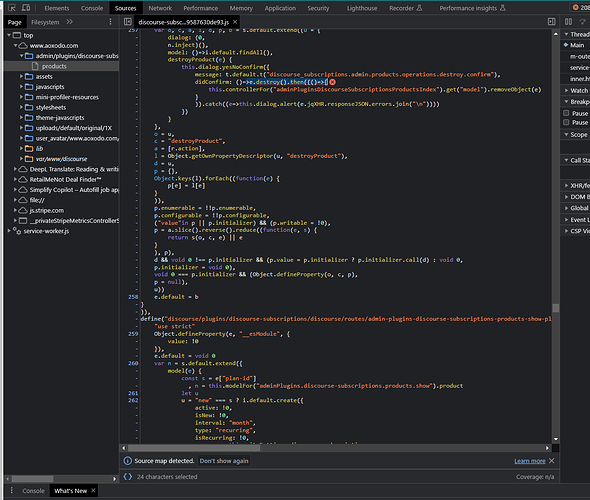Open the drawer three-dot menu
Screen dimensions: 590x500
pyautogui.click(x=12, y=490)
